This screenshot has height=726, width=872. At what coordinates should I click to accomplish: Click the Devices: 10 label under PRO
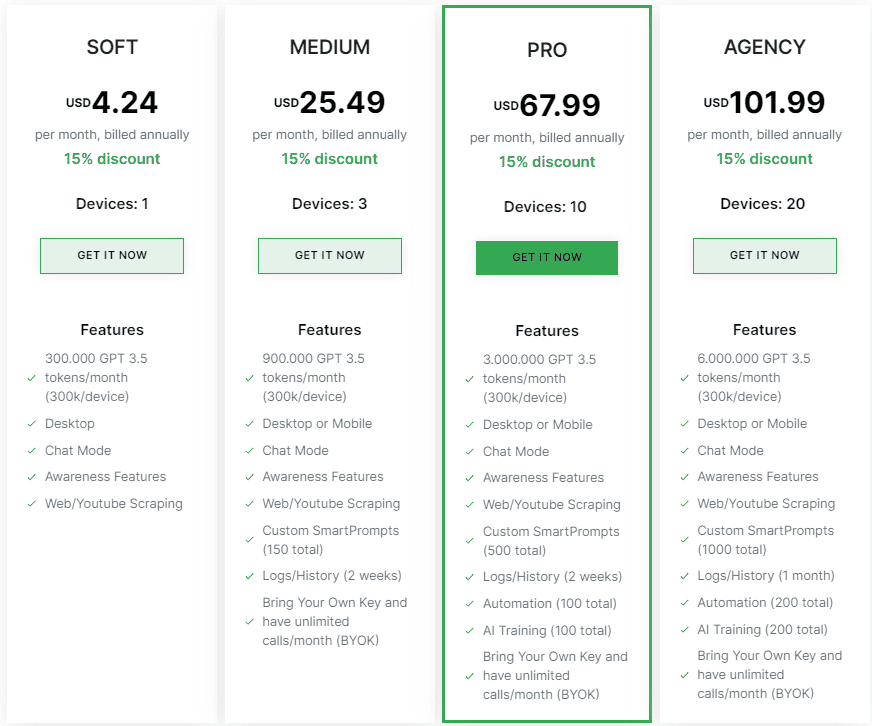pyautogui.click(x=546, y=207)
